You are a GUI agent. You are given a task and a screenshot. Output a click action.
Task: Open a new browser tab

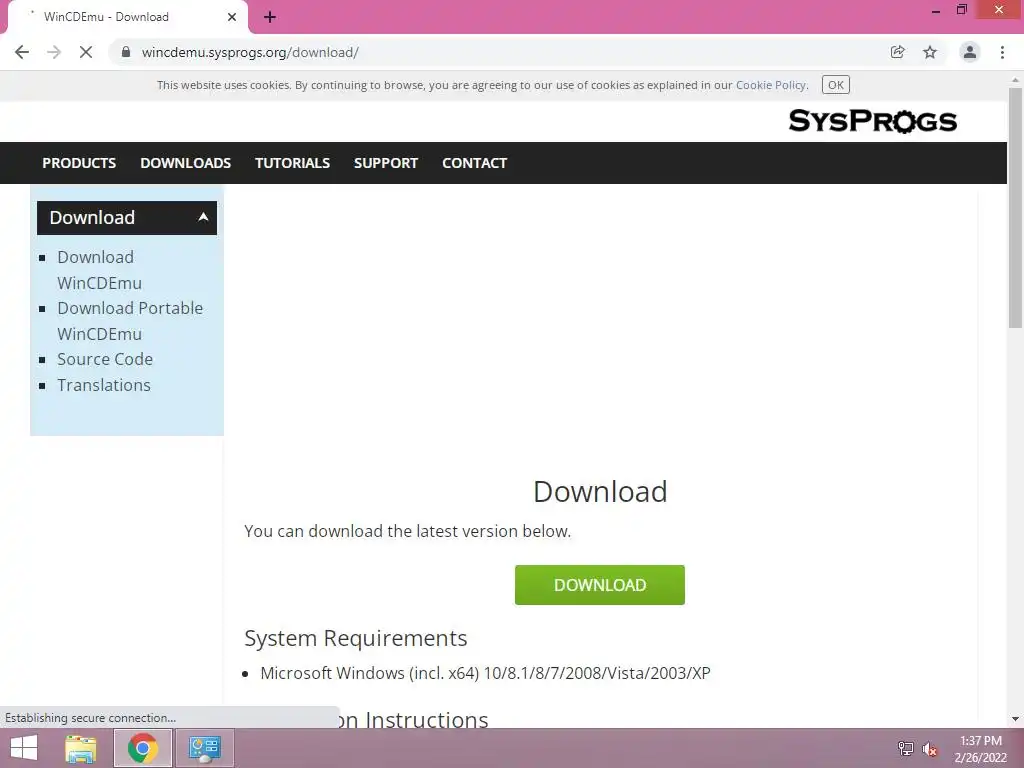click(270, 17)
